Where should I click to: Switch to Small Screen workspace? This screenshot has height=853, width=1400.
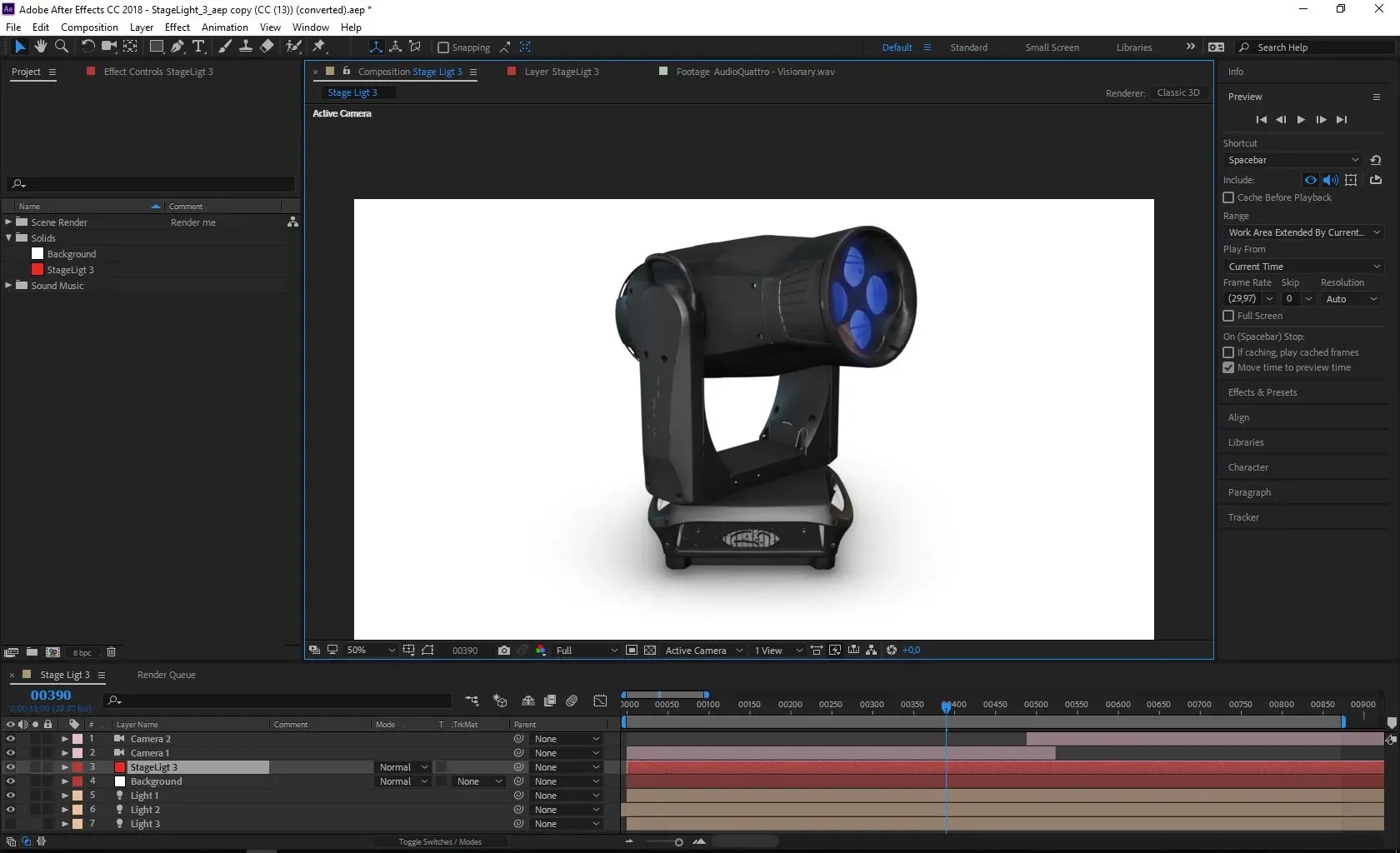[1052, 47]
